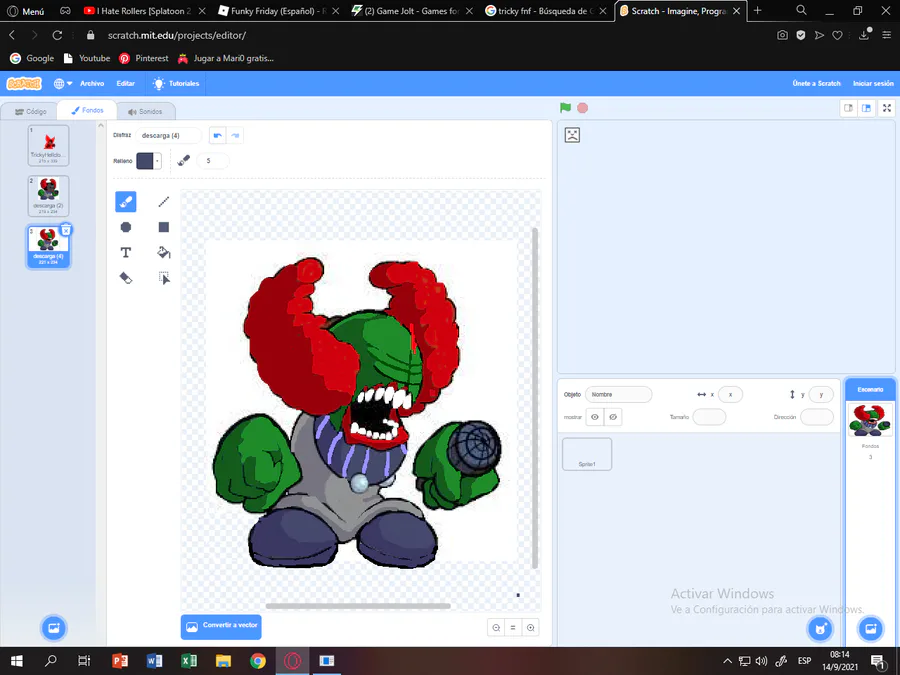Select the Escenario stage backdrop thumbnail
The height and width of the screenshot is (675, 900).
[x=870, y=420]
